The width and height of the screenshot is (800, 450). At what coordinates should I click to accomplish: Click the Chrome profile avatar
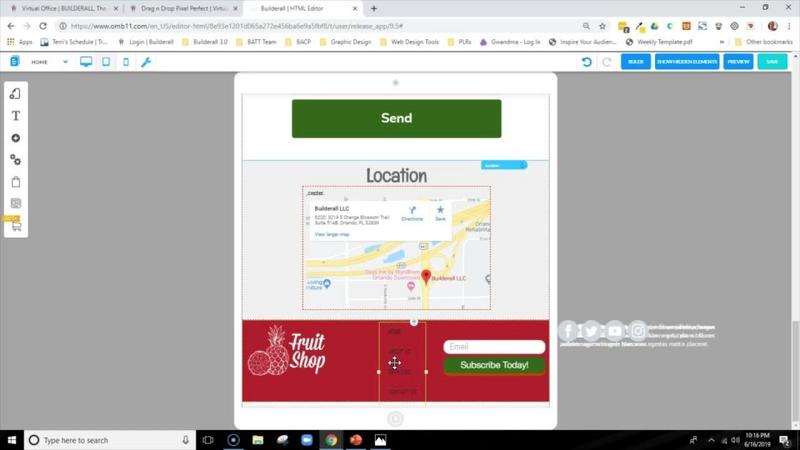(772, 26)
